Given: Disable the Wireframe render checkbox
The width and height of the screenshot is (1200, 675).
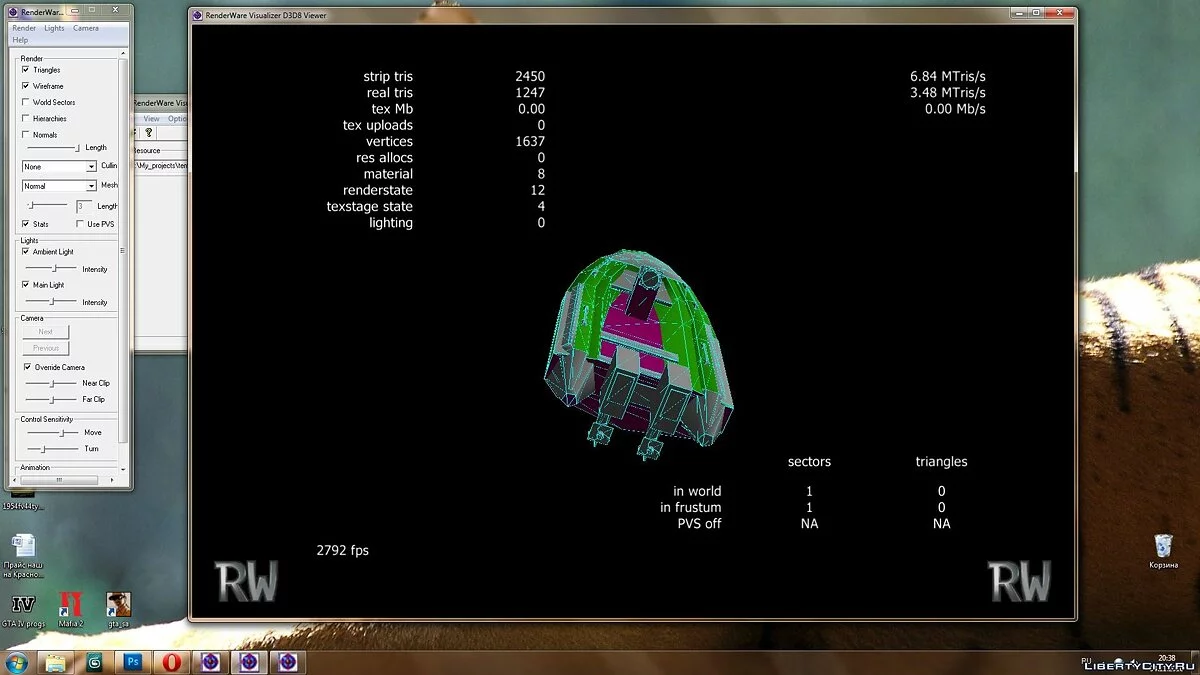Looking at the screenshot, I should coord(26,86).
